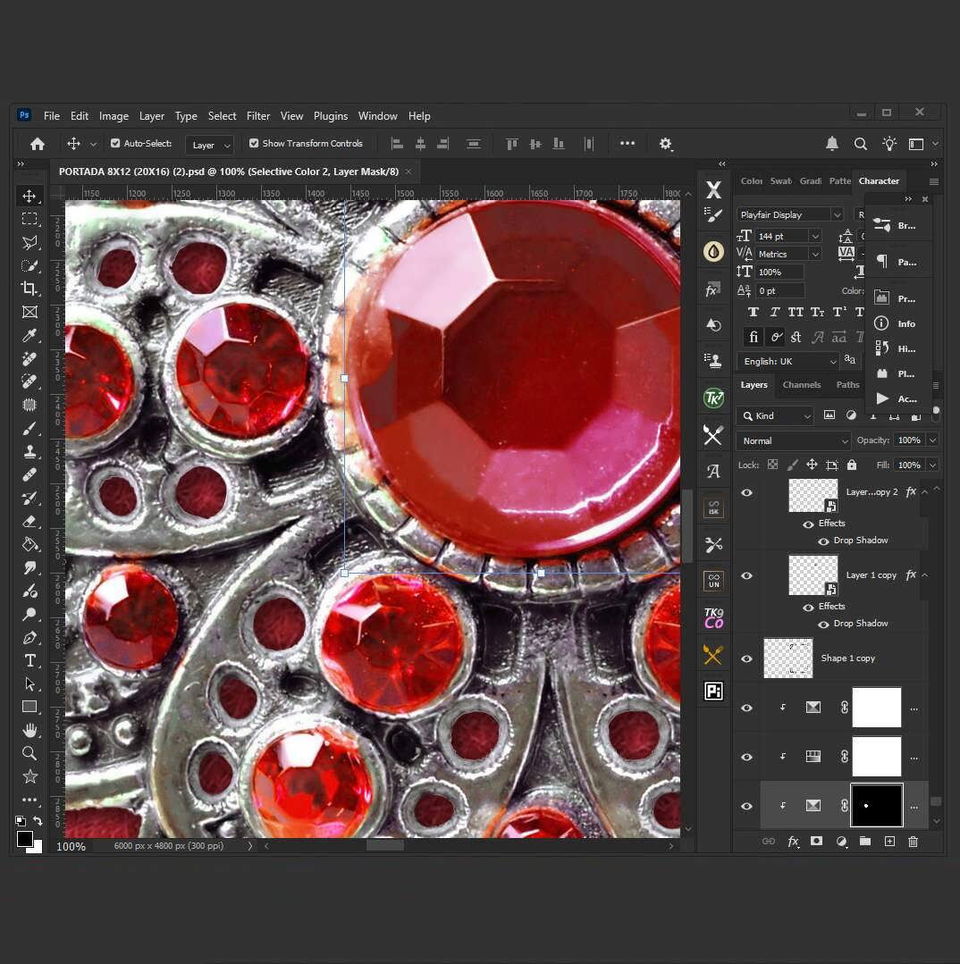Click the create new group folder icon

pyautogui.click(x=865, y=841)
